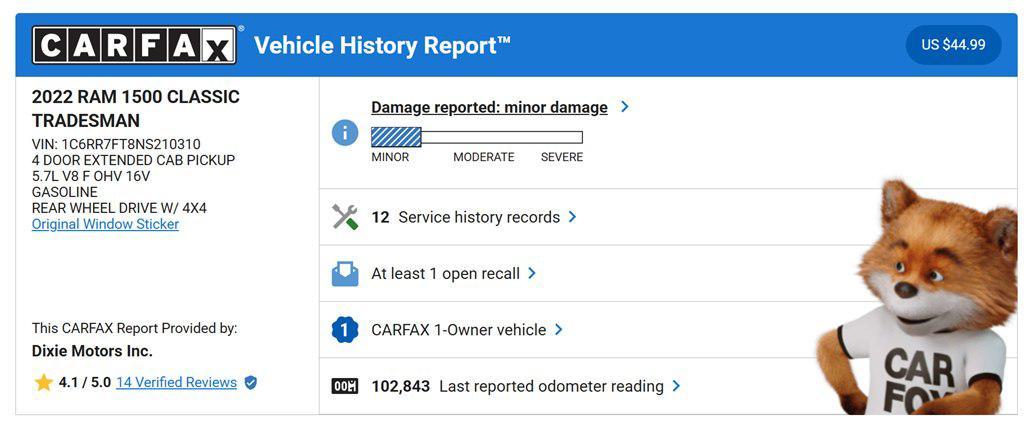Screen dimensions: 1024x423
Task: Open Damage reported: minor damage heading
Action: pyautogui.click(x=489, y=107)
